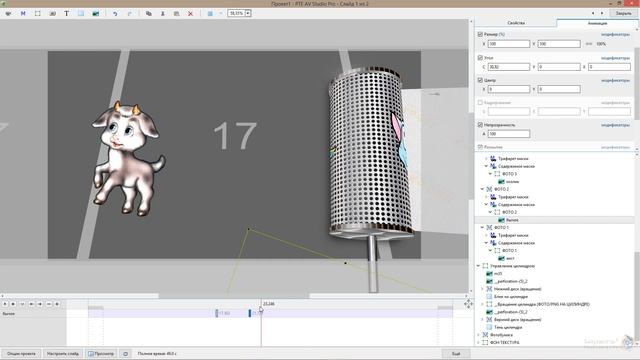Open the dropdown arrow beside the grid icon
This screenshot has width=640, height=360.
[221, 13]
